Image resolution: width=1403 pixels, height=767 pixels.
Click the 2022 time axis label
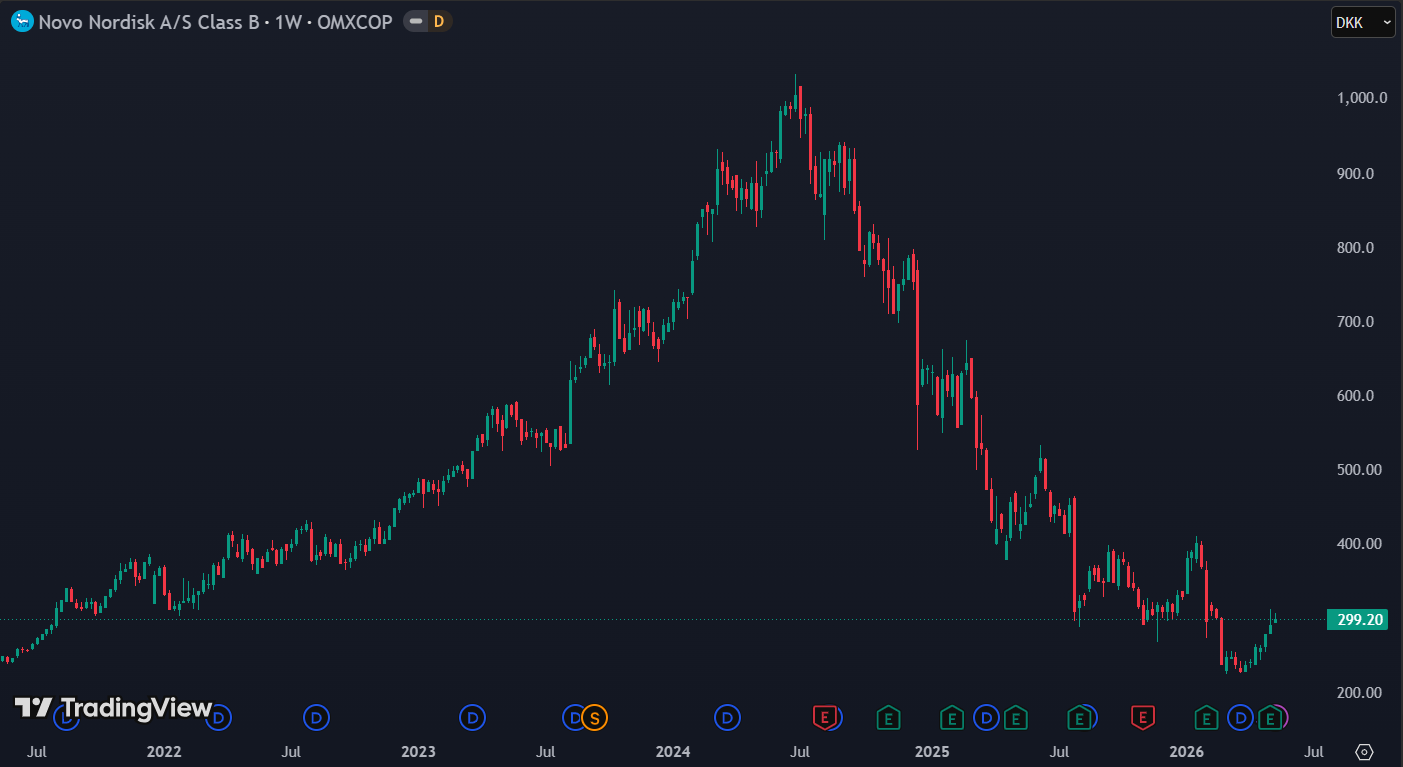[x=163, y=751]
